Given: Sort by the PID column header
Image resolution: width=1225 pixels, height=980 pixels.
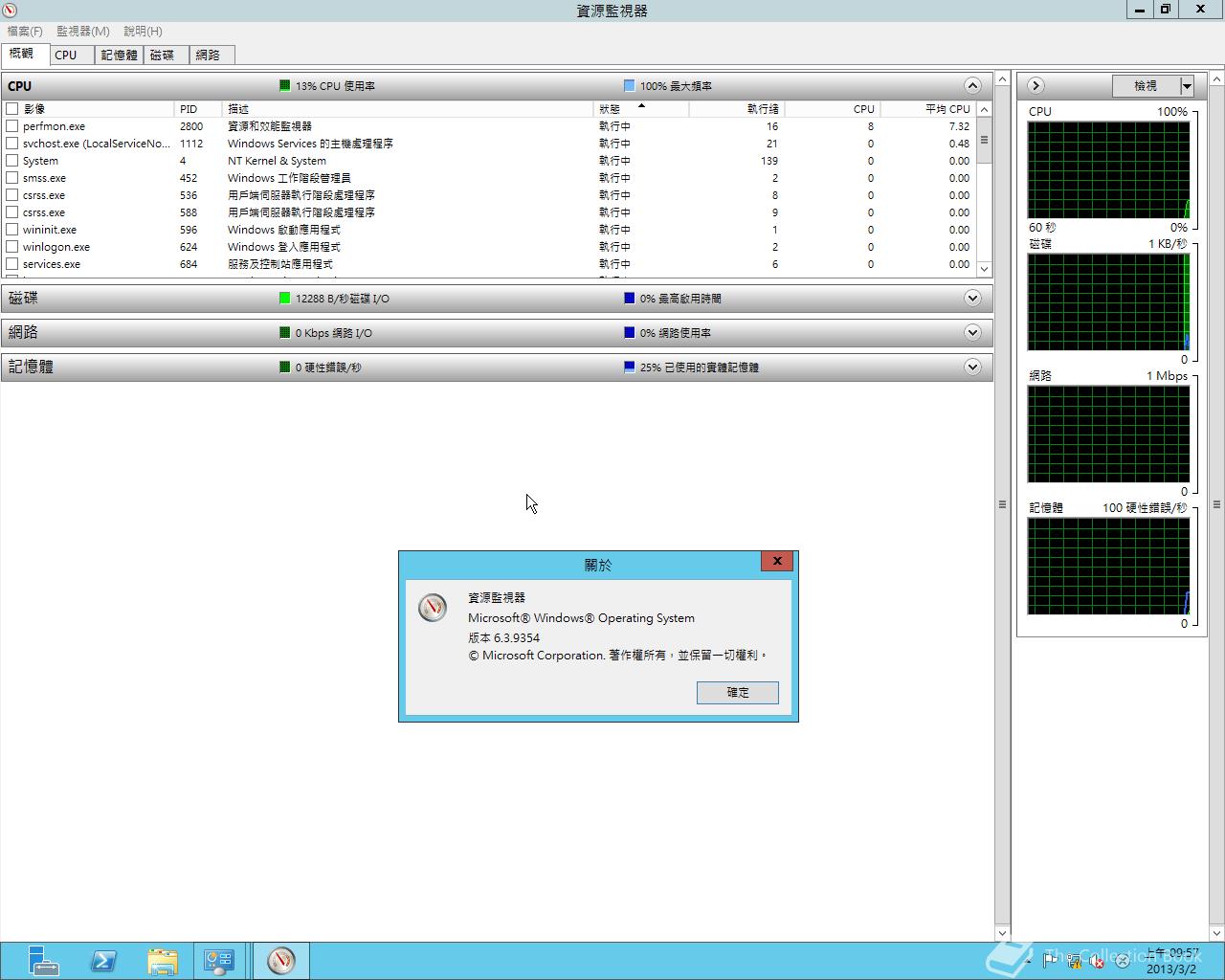Looking at the screenshot, I should tap(197, 109).
